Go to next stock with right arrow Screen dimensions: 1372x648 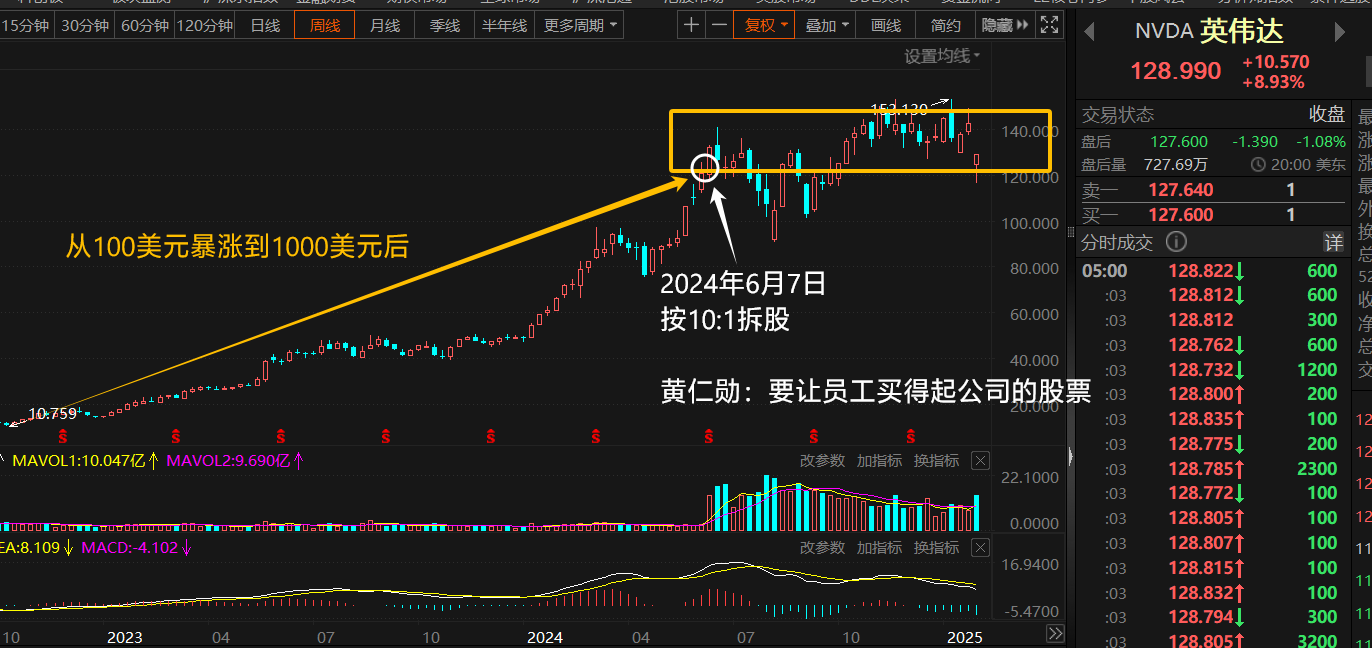coord(1340,33)
